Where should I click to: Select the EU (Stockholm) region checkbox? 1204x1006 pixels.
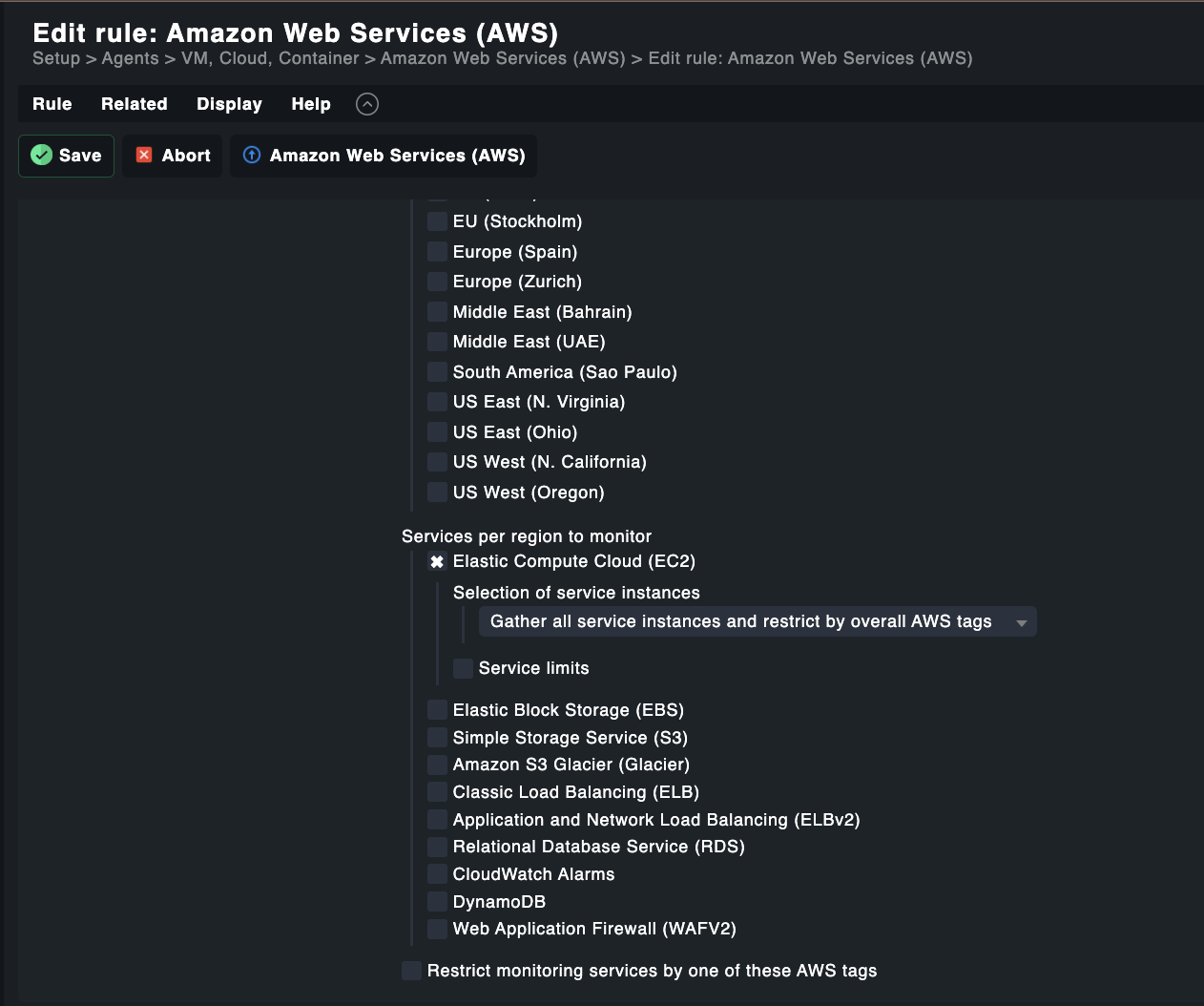437,221
